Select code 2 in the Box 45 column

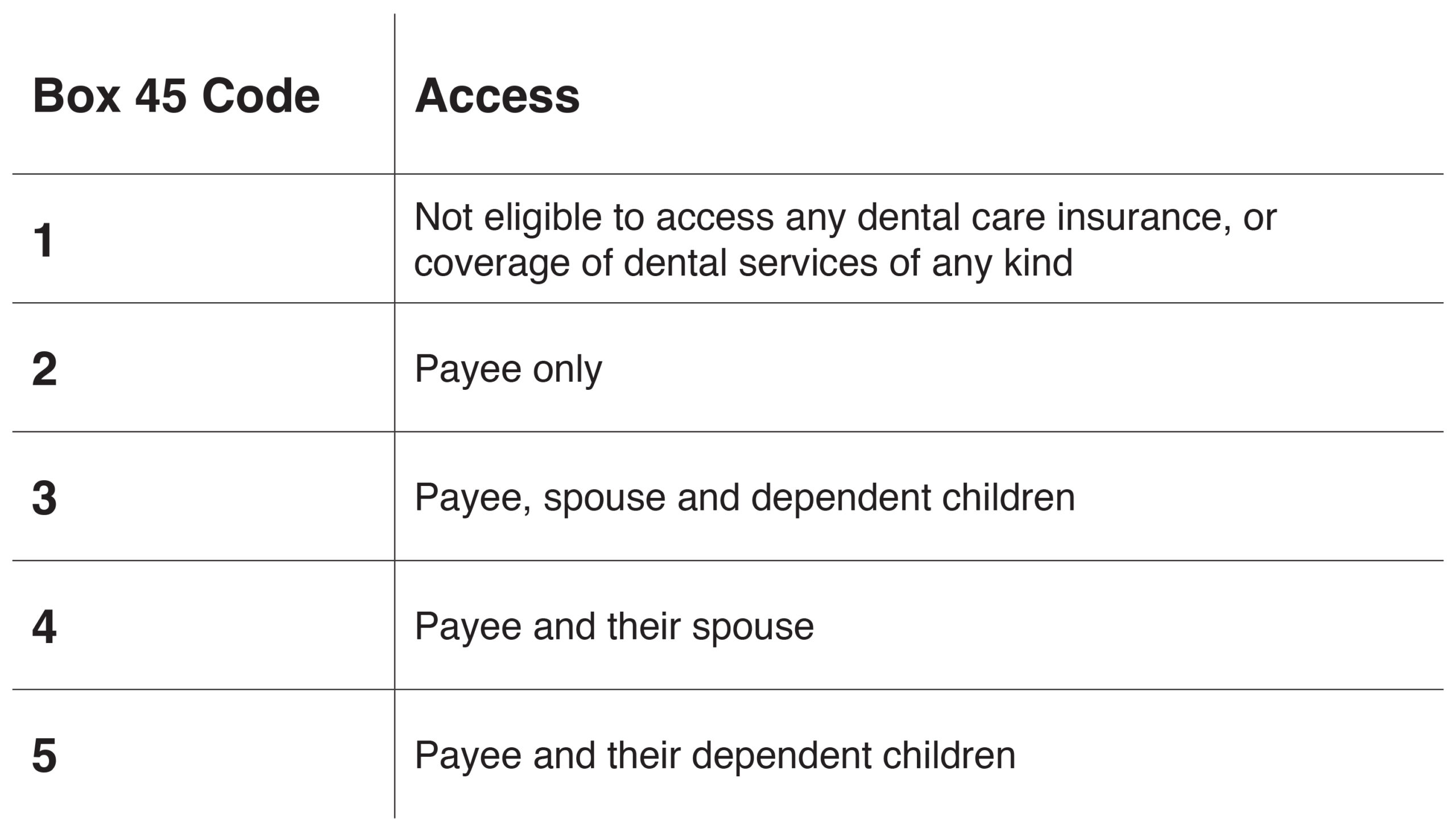click(x=44, y=369)
